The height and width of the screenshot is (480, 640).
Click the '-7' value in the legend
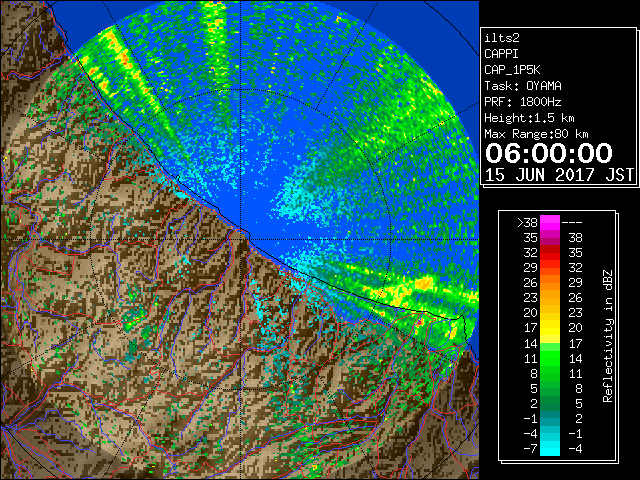[531, 449]
